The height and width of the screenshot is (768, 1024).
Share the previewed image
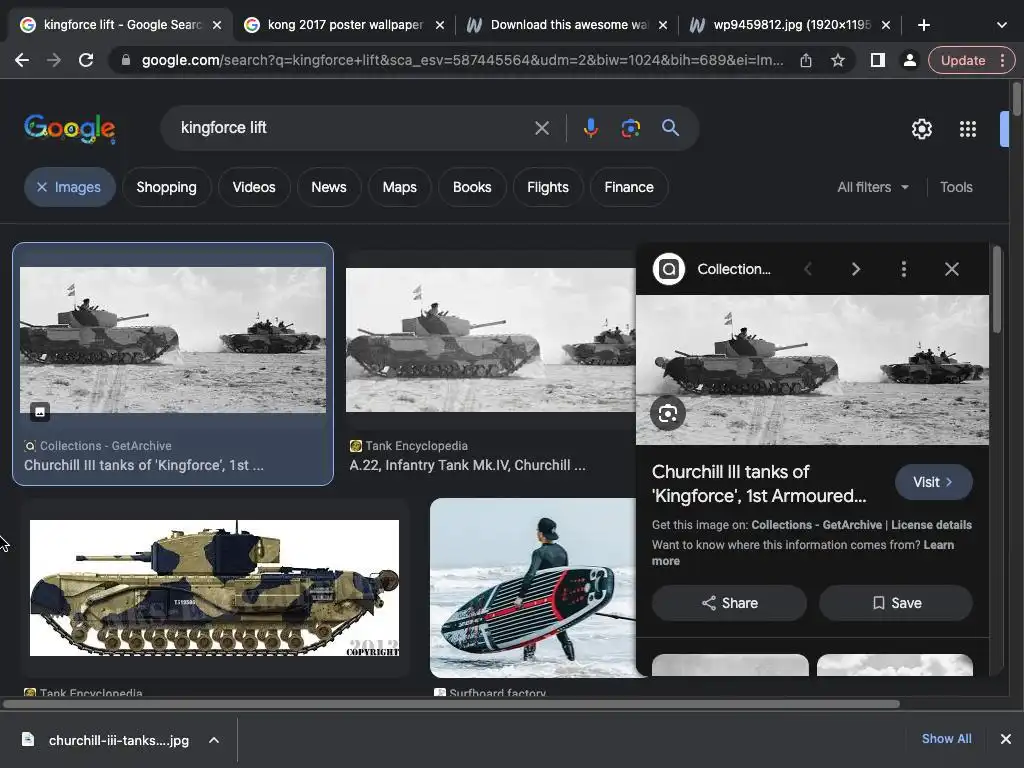point(729,603)
